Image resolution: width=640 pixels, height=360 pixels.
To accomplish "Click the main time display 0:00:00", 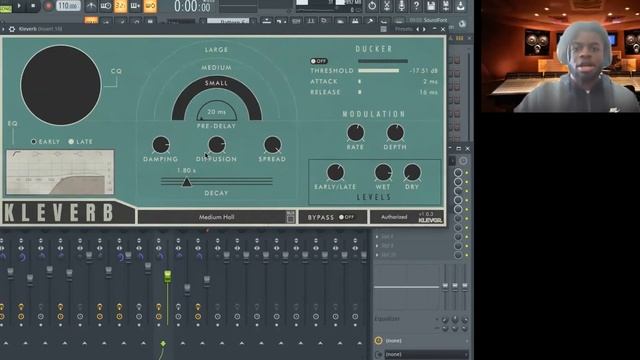I will (193, 7).
